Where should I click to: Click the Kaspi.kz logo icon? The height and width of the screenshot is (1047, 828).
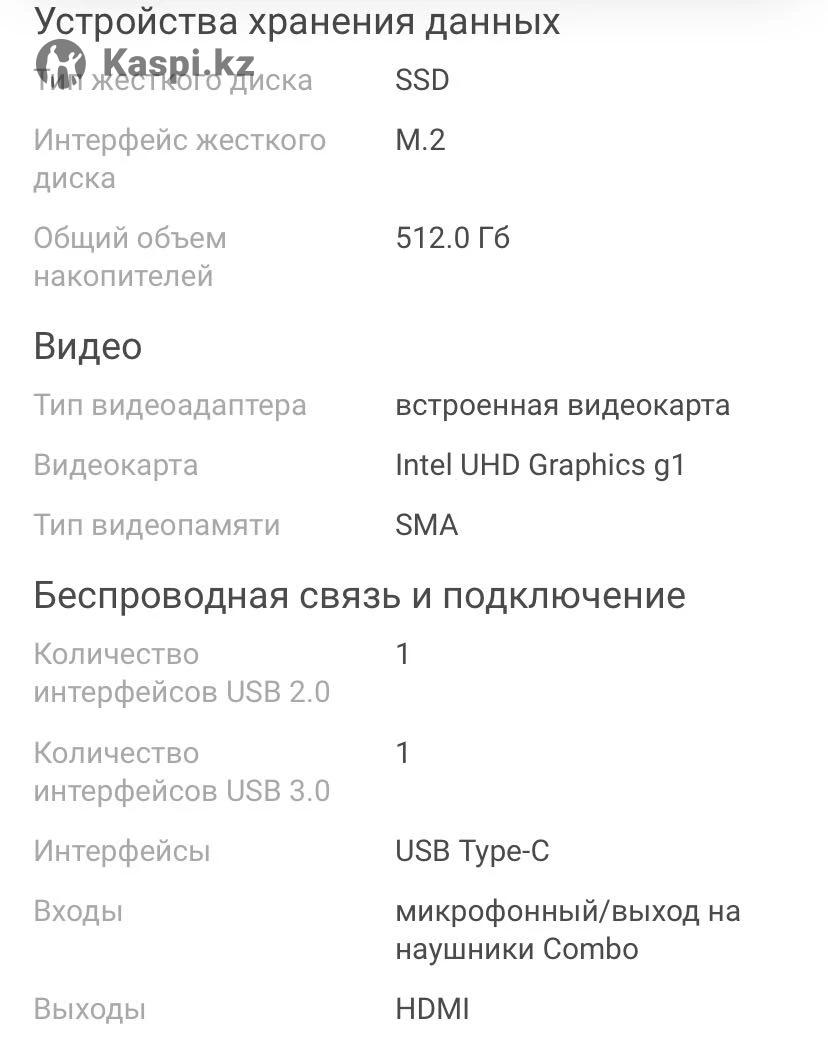(x=61, y=63)
